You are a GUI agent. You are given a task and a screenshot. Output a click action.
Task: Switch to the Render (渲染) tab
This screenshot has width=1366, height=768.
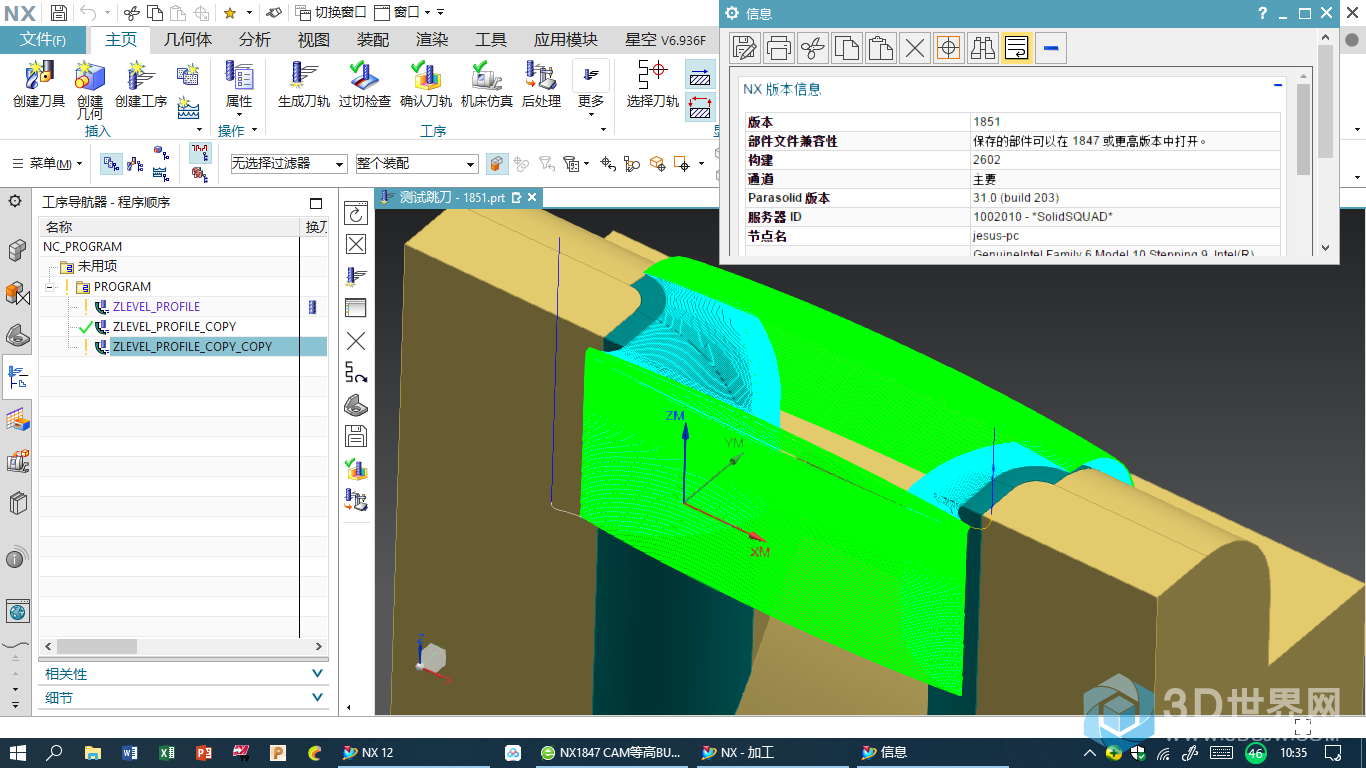432,40
